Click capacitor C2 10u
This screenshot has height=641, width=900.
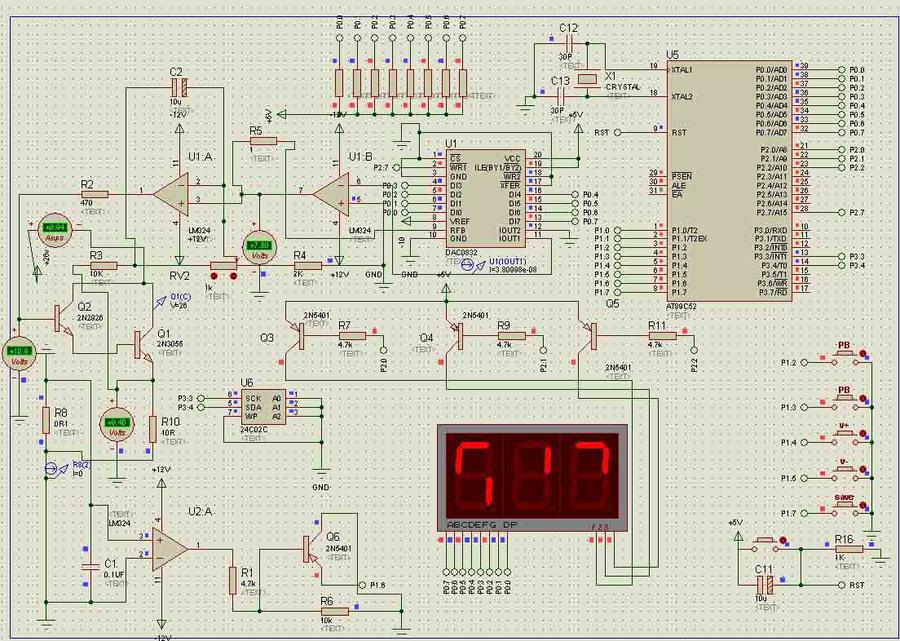180,87
